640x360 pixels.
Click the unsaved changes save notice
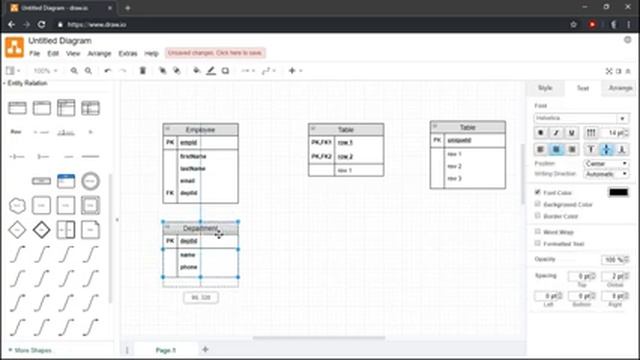click(215, 53)
